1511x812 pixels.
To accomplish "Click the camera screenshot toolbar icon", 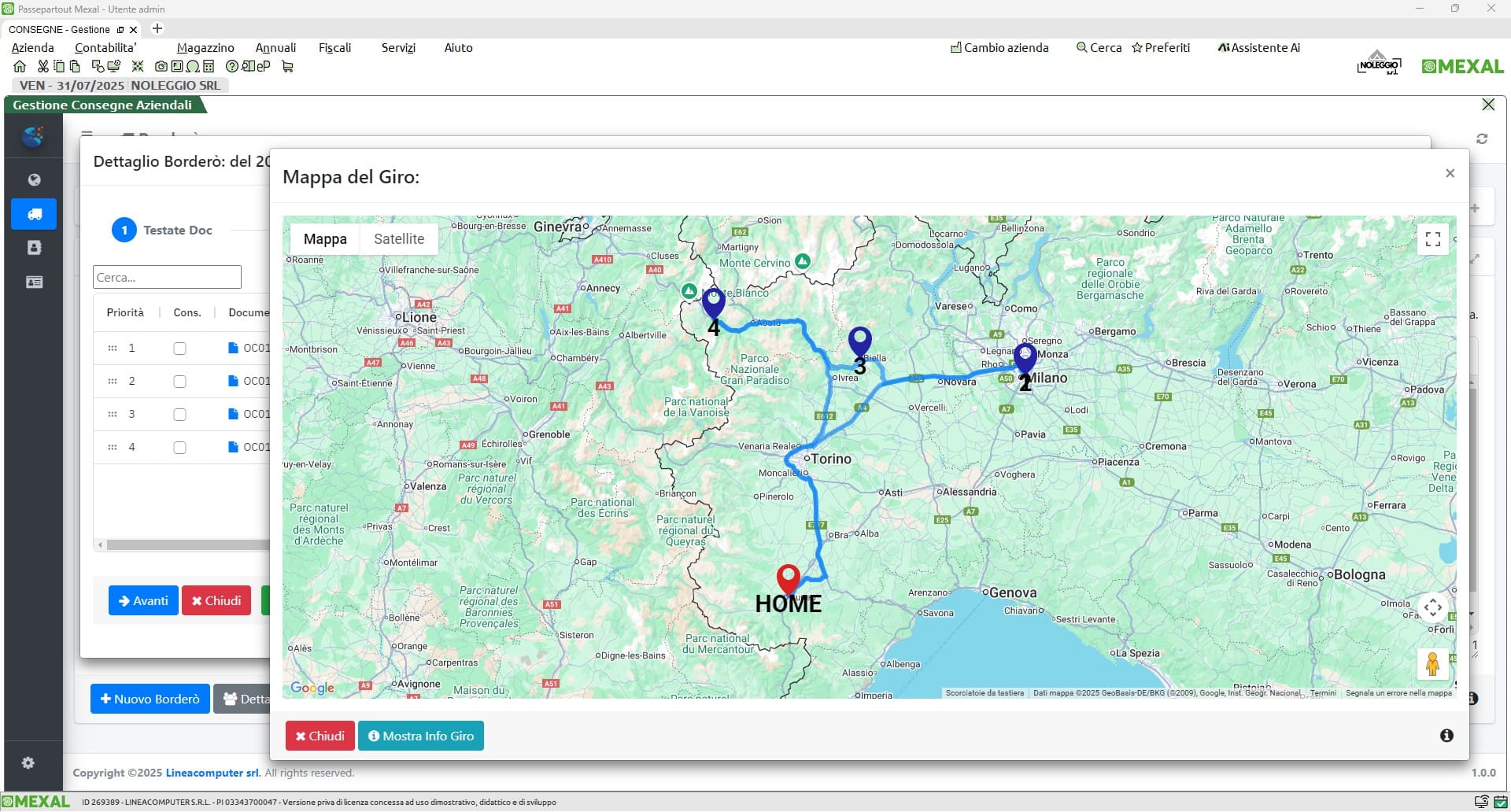I will click(161, 67).
